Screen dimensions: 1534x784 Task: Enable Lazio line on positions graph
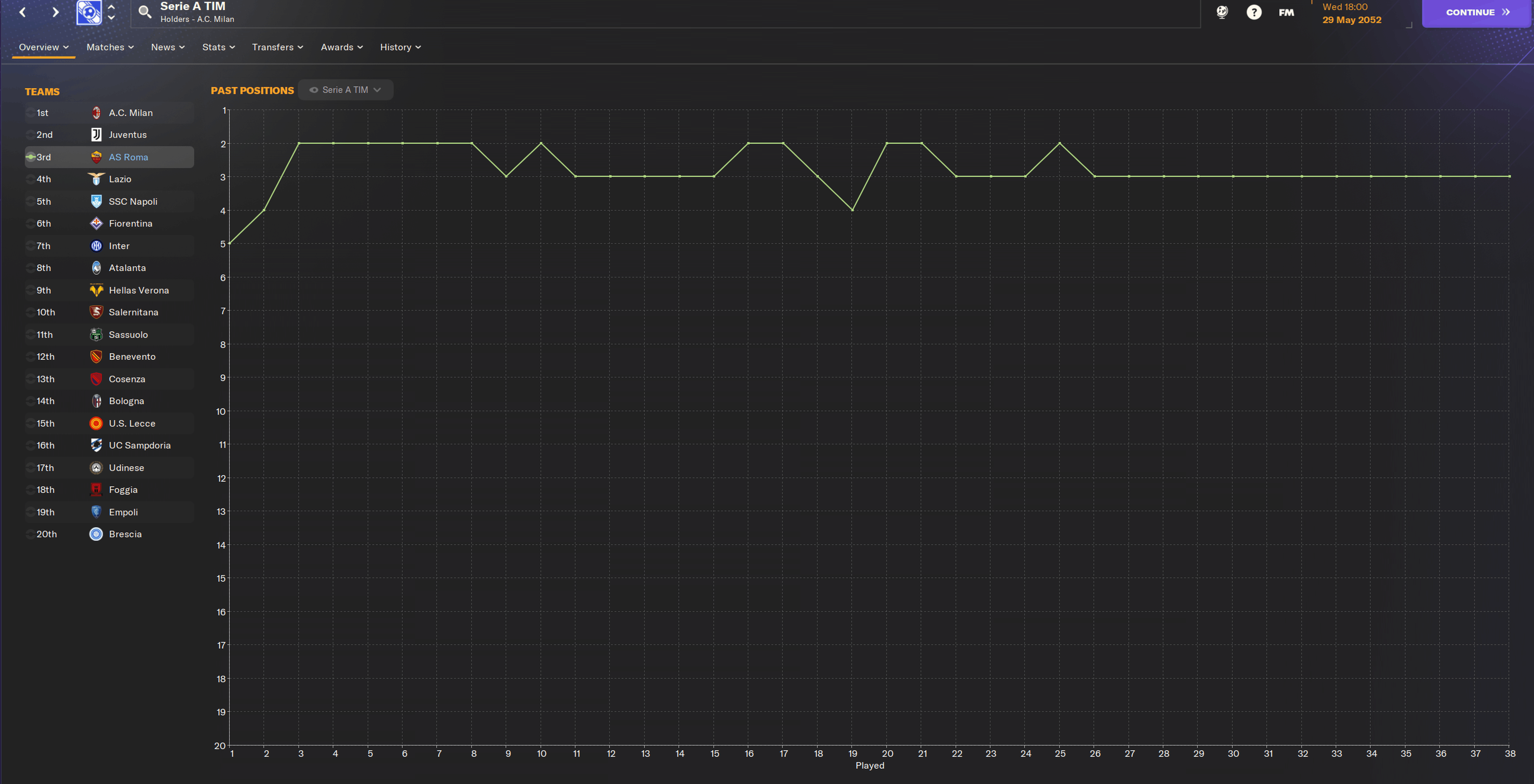click(30, 179)
